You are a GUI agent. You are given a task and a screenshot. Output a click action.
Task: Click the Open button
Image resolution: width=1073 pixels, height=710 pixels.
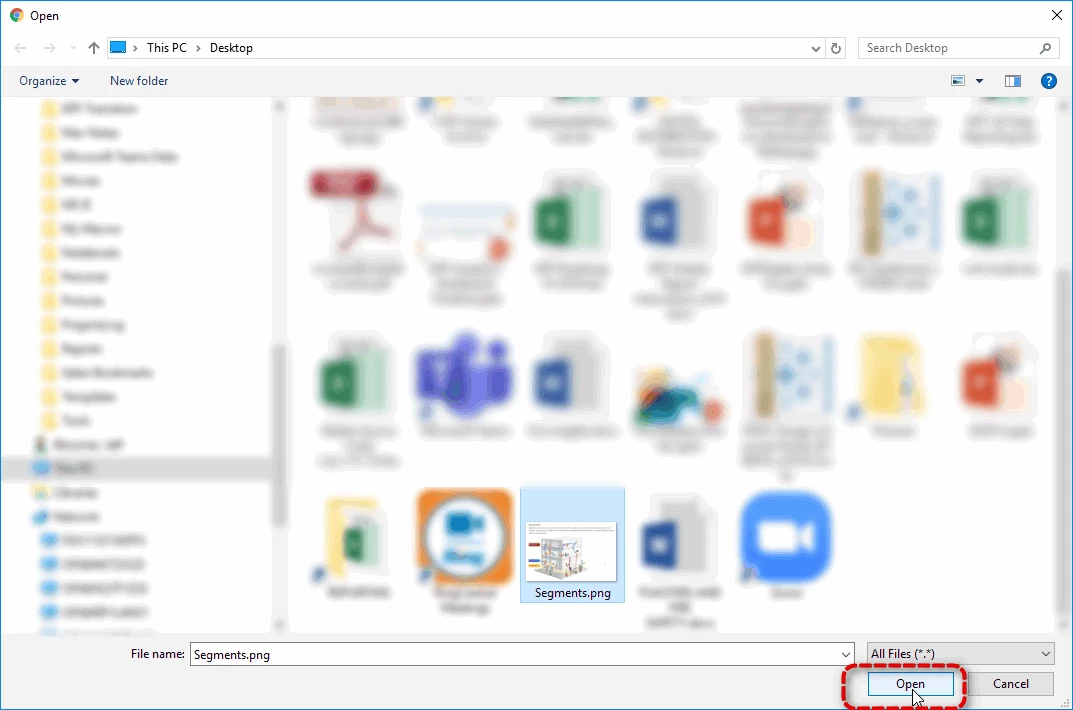coord(910,684)
